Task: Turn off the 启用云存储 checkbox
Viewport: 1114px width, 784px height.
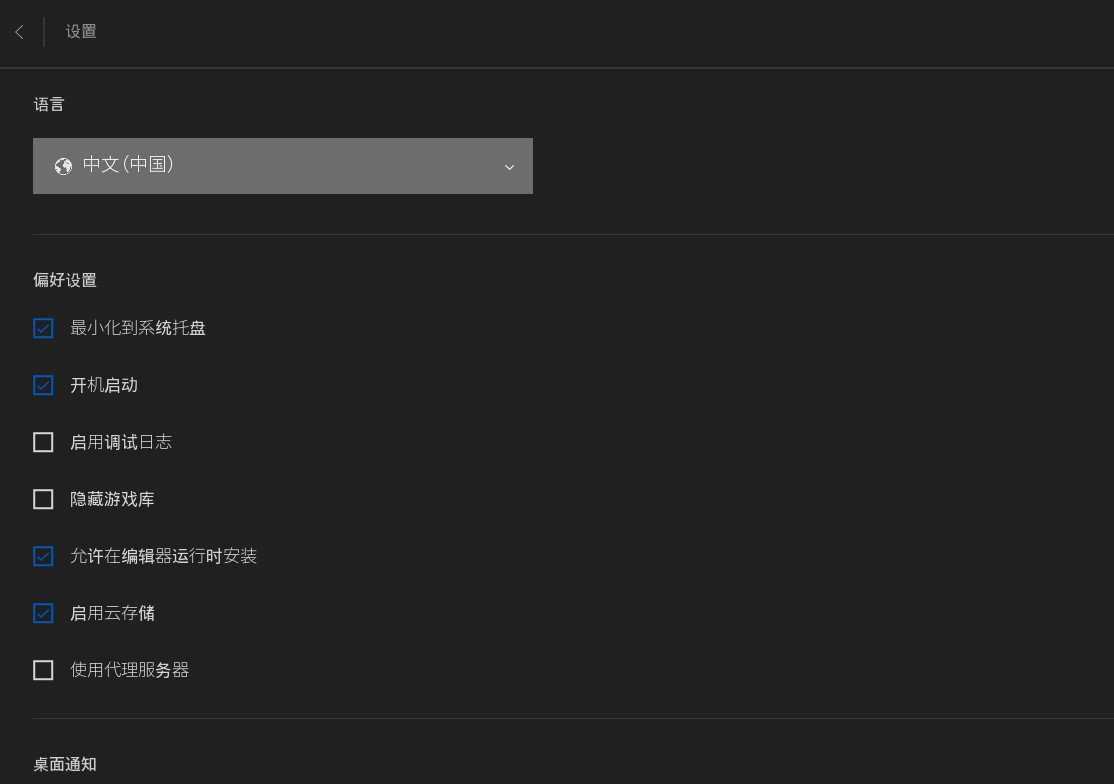Action: pos(43,613)
